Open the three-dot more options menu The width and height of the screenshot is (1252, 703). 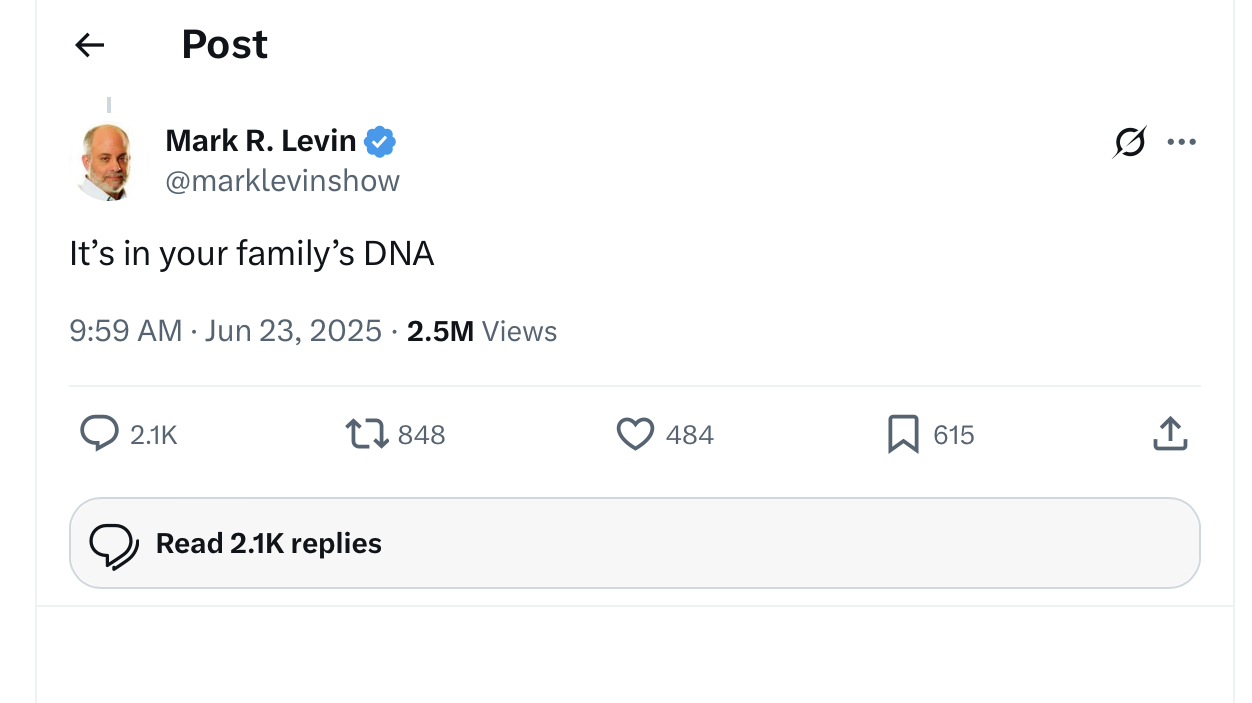(x=1182, y=142)
